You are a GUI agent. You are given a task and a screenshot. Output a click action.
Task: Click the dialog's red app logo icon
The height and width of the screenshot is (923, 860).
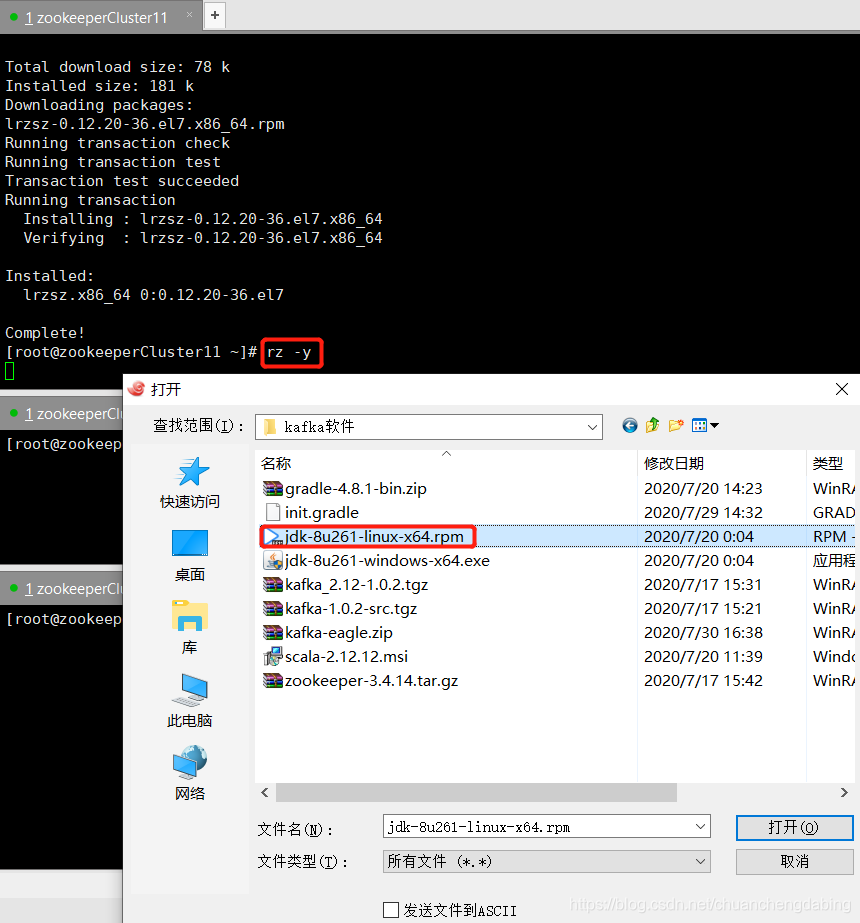click(x=137, y=389)
